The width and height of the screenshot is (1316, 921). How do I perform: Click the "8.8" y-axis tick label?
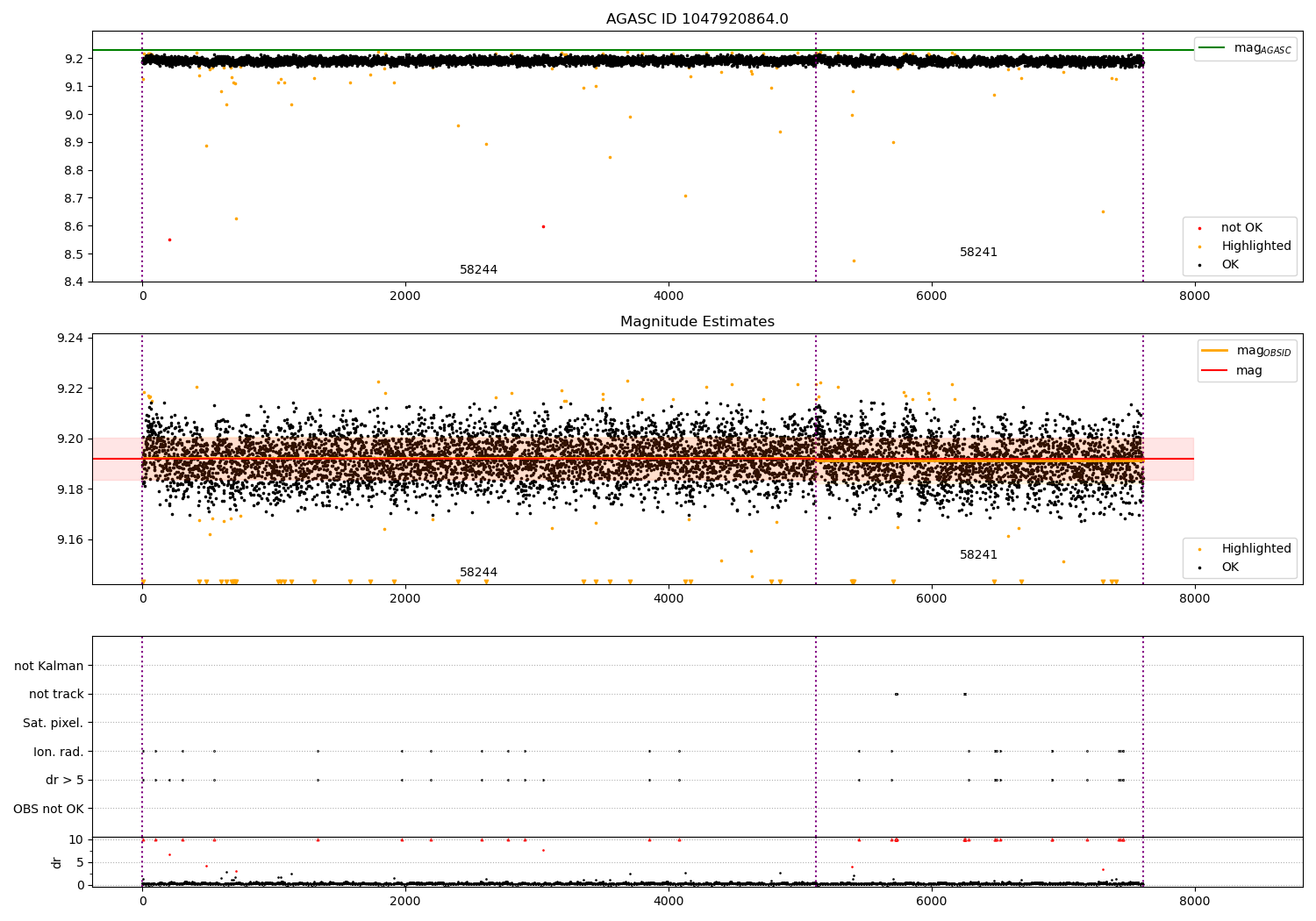tap(74, 171)
